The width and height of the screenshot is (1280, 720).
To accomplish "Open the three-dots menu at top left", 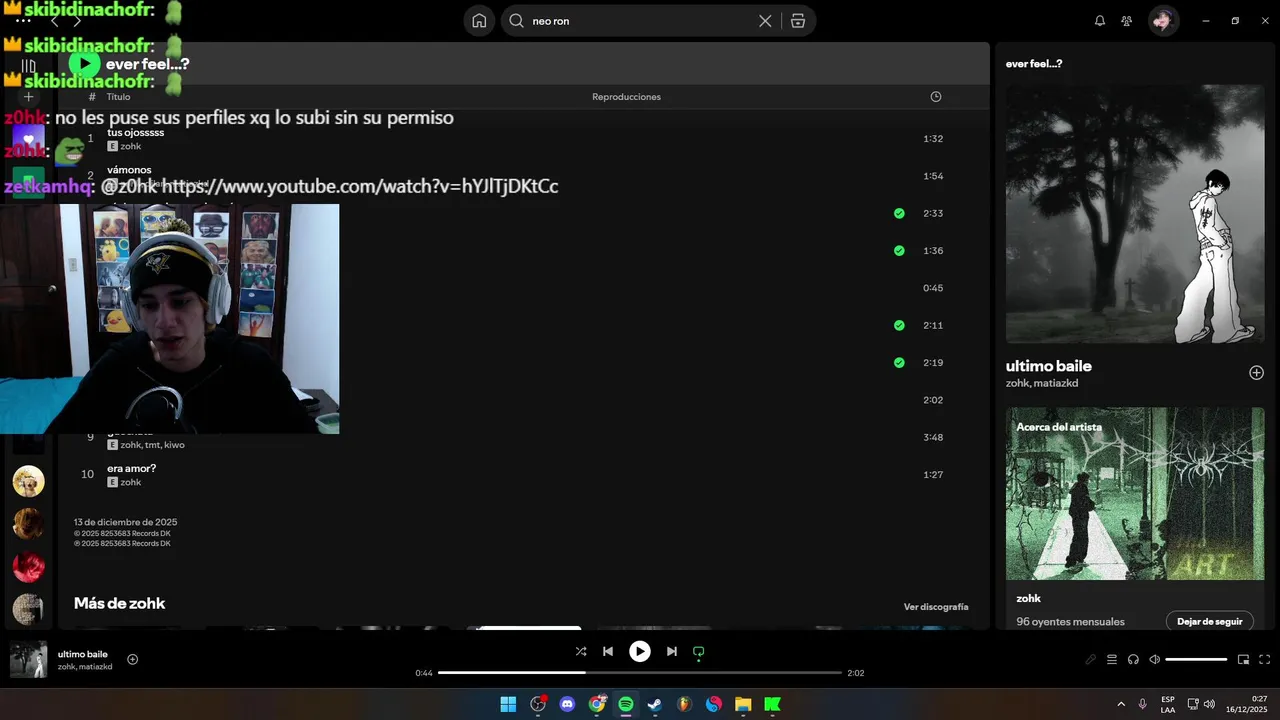I will coord(23,21).
